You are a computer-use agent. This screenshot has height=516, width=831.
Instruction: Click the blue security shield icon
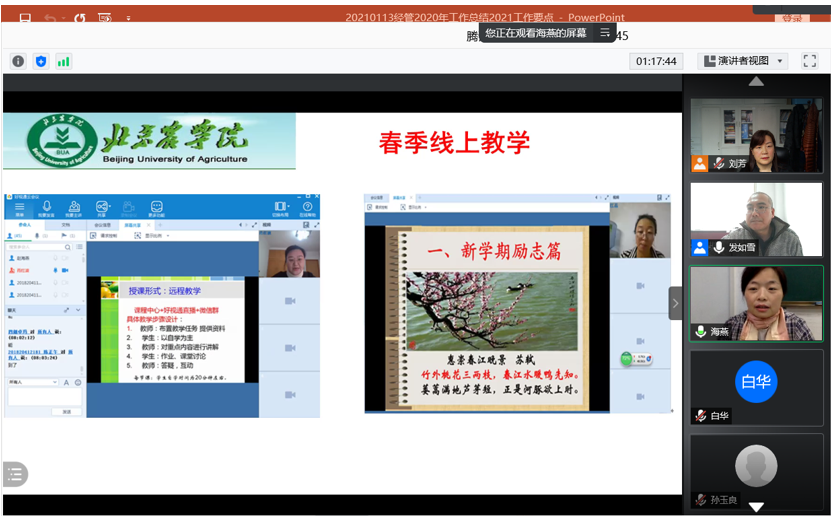tap(41, 61)
